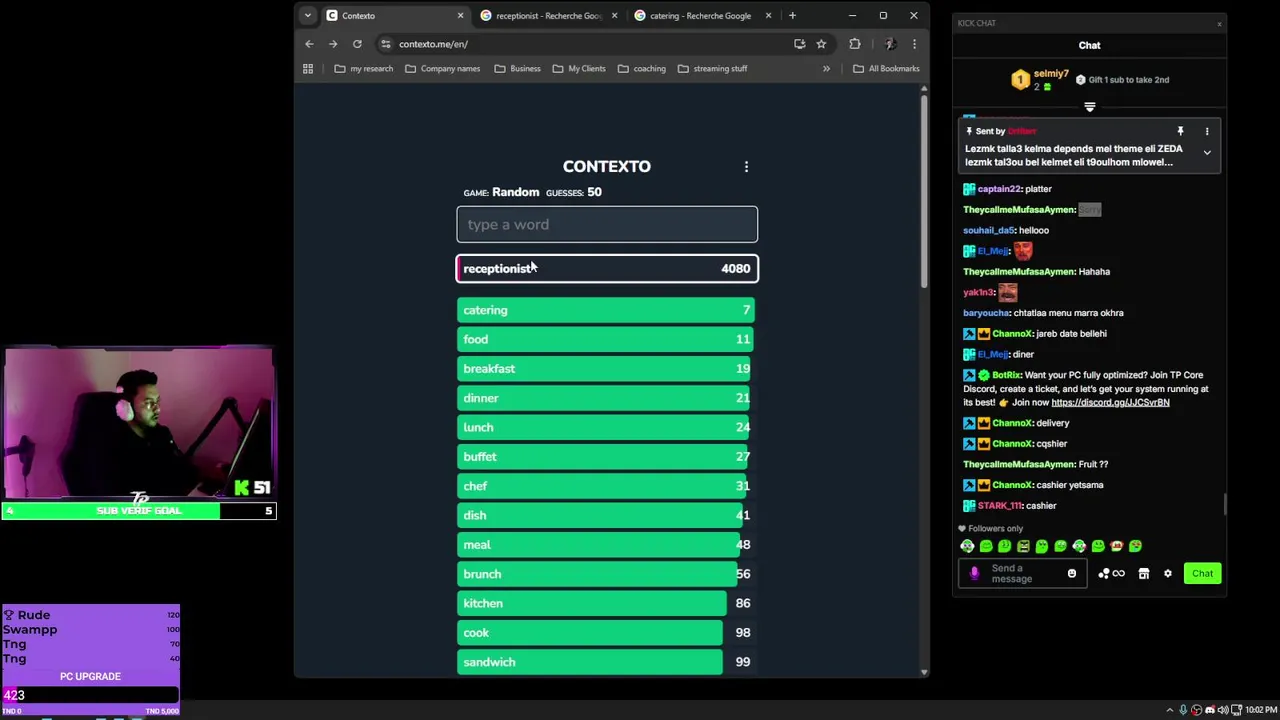Open the Company names bookmark folder
The height and width of the screenshot is (720, 1280).
pos(442,69)
